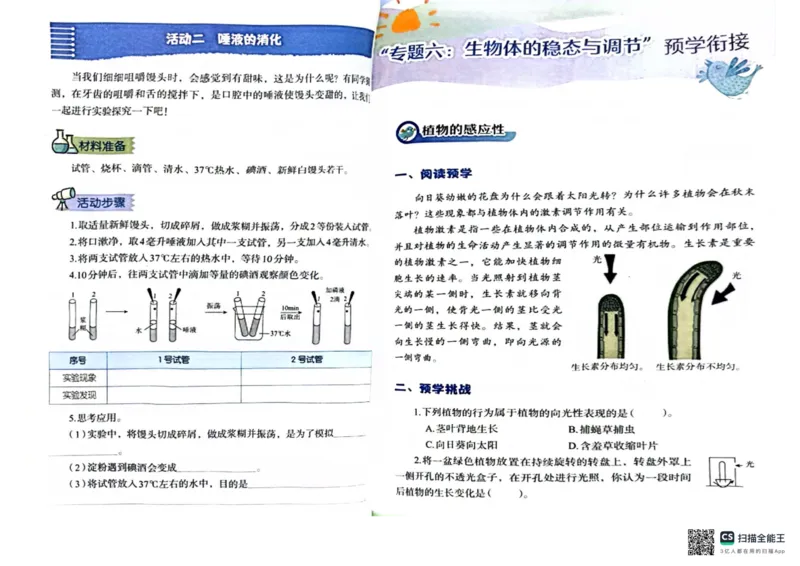
Task: Click the 1号试管 column header
Action: [174, 360]
